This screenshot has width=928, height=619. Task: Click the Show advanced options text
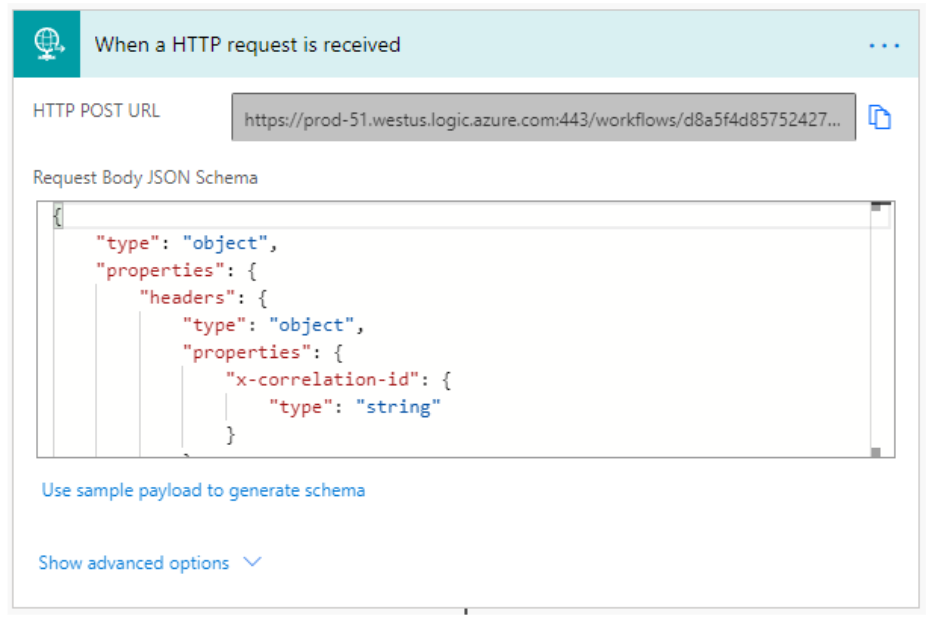(x=134, y=563)
